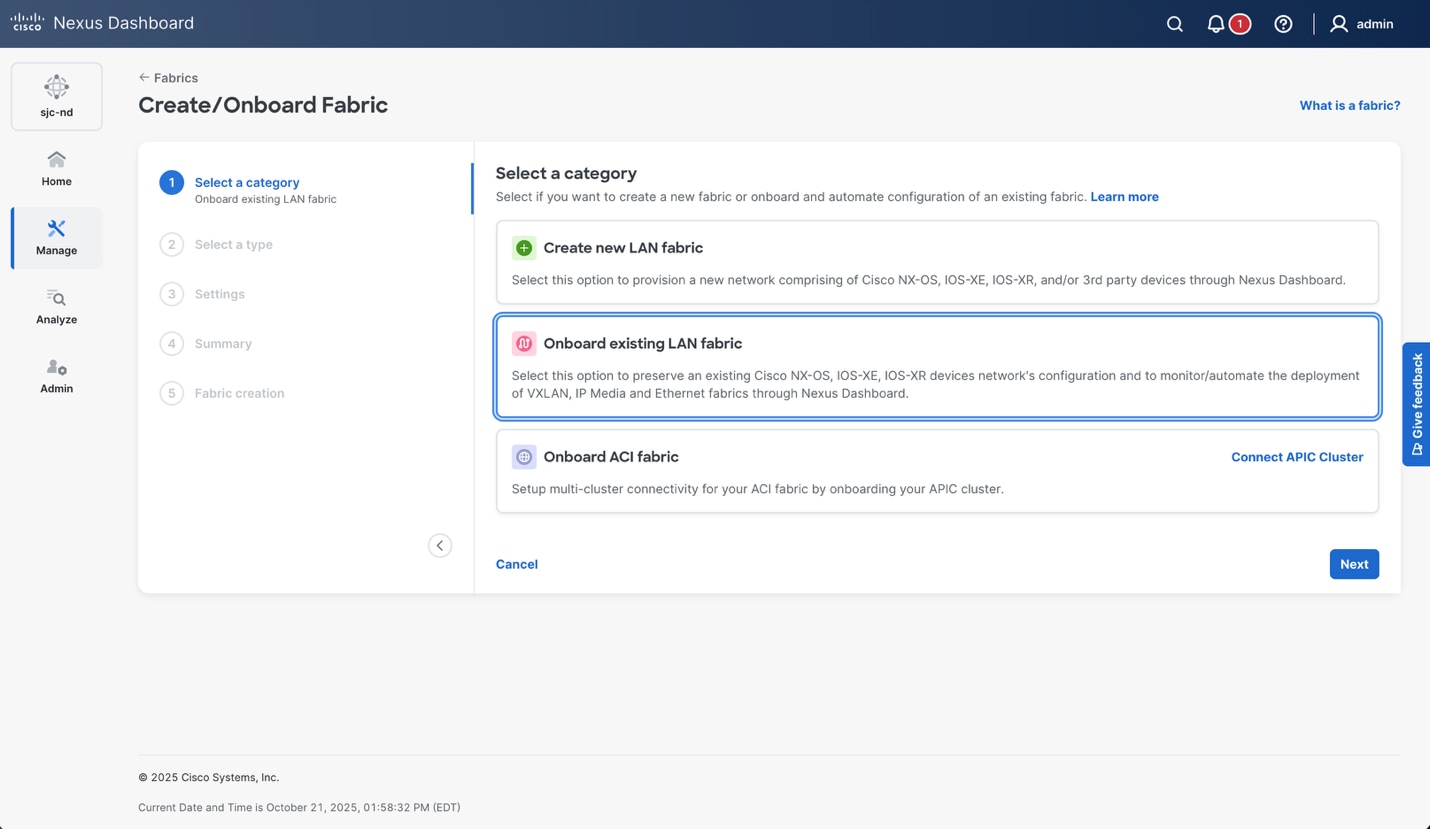
Task: Open the Give feedback side tab
Action: pos(1416,404)
